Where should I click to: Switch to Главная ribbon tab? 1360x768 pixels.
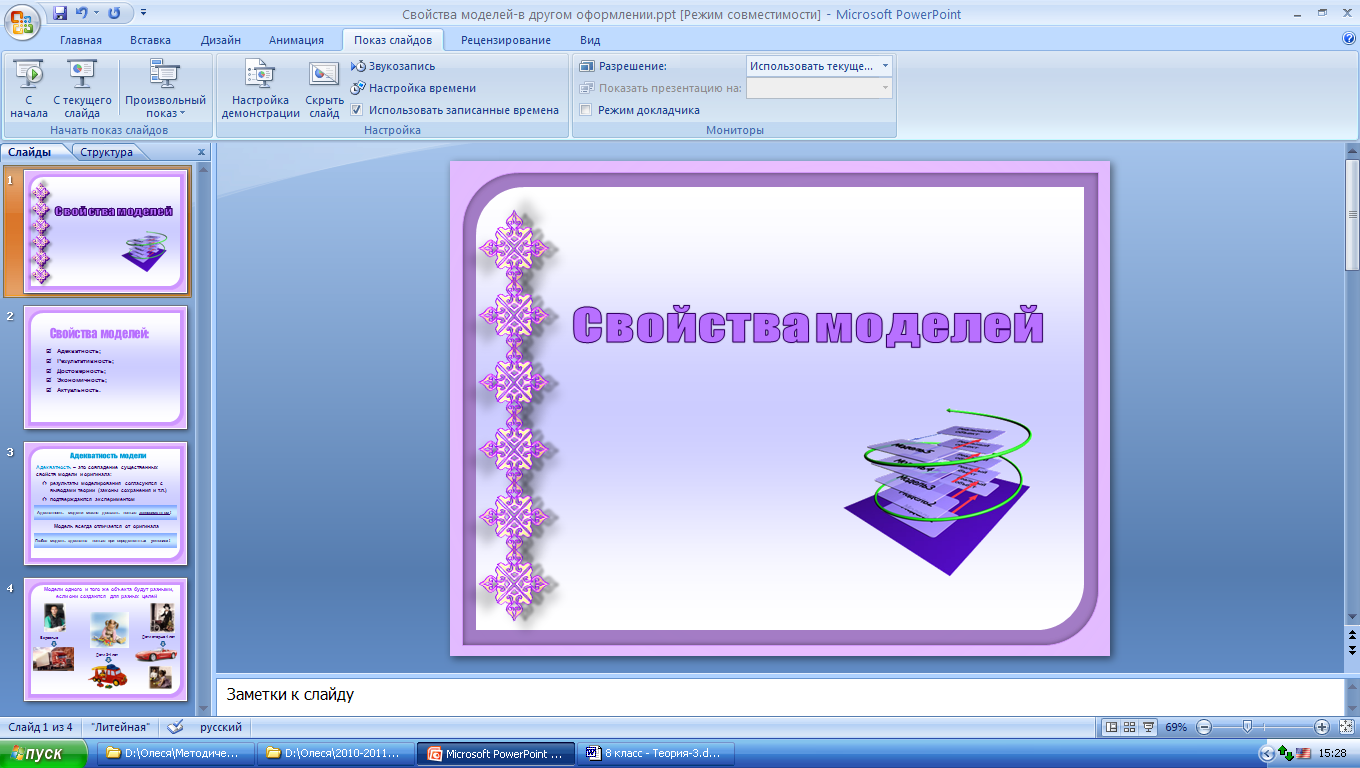tap(81, 40)
